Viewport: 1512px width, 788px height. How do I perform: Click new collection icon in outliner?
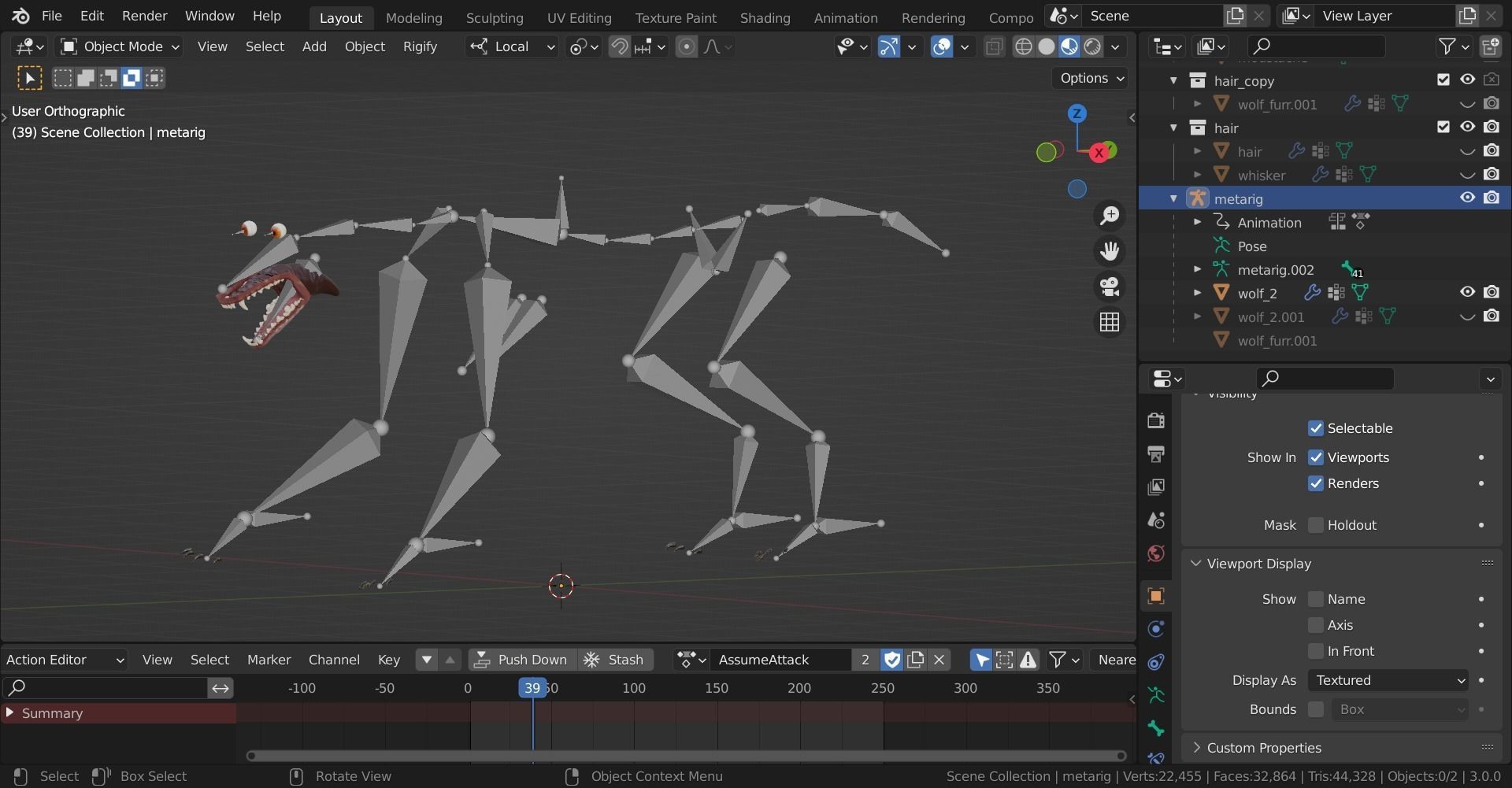(x=1491, y=47)
